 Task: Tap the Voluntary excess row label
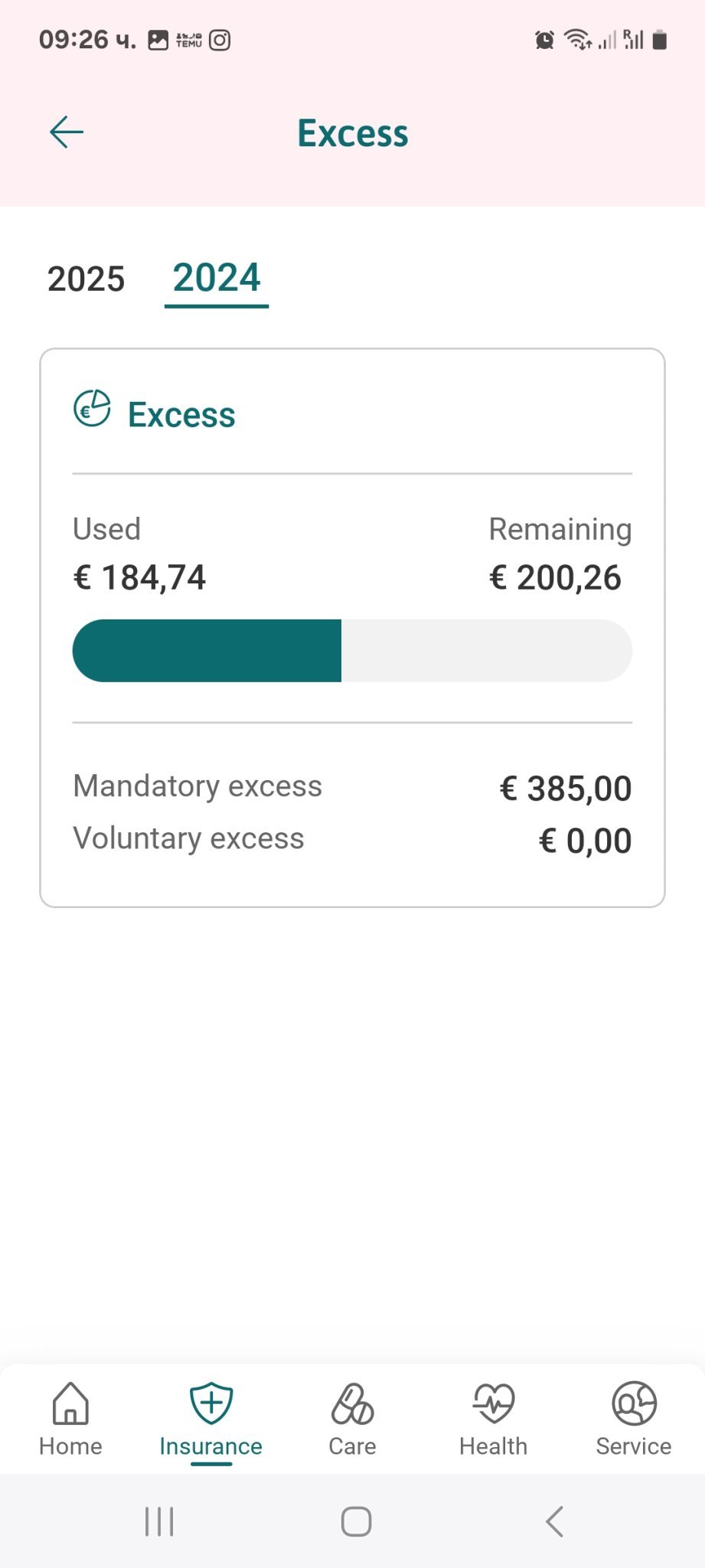pyautogui.click(x=188, y=838)
